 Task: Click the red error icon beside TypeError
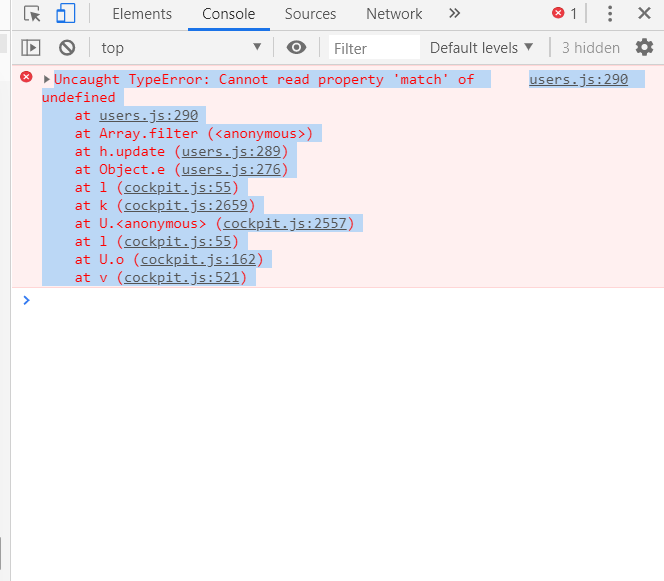[x=26, y=77]
